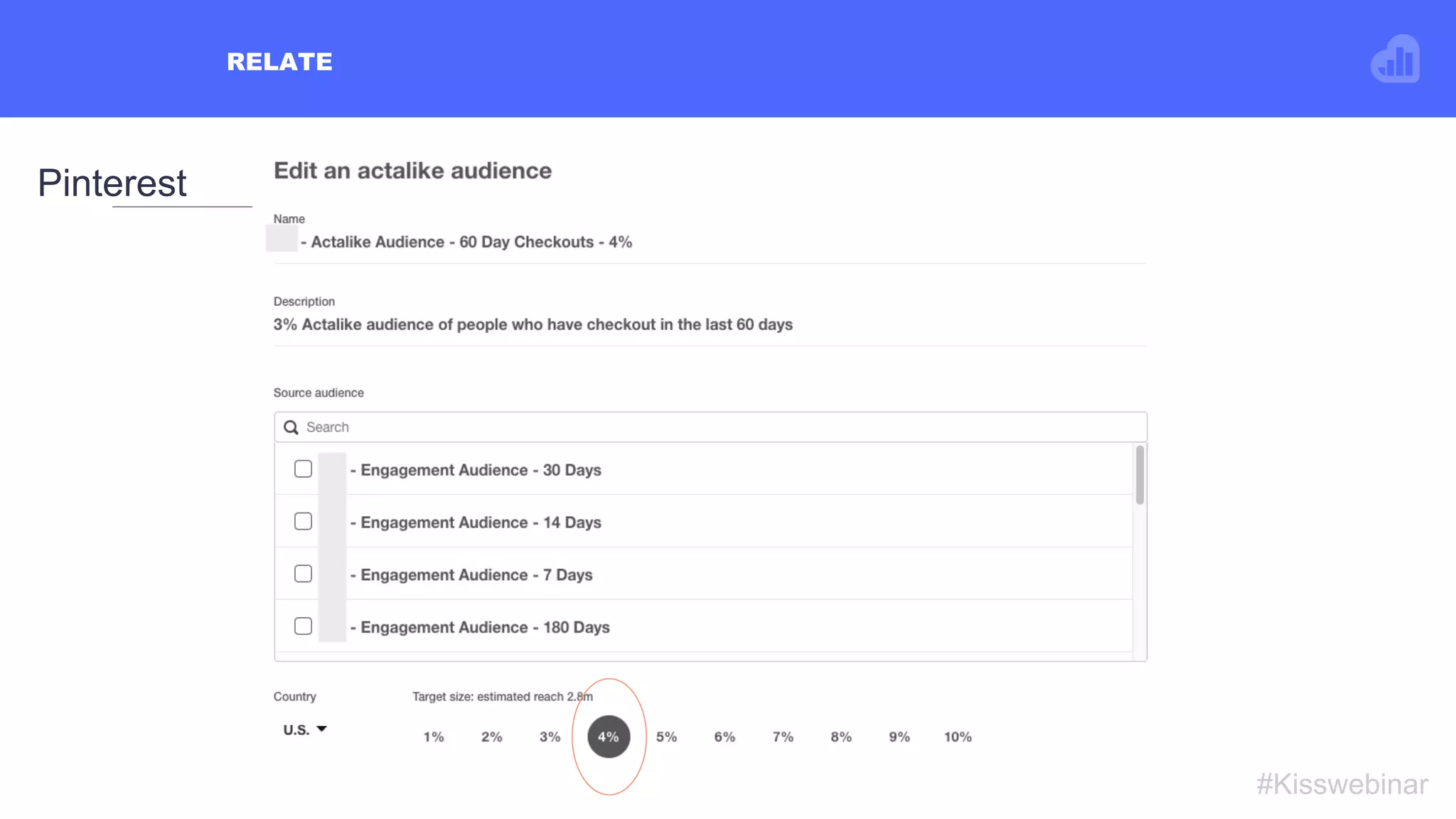Set target size to 10%
Image resolution: width=1456 pixels, height=819 pixels.
958,737
